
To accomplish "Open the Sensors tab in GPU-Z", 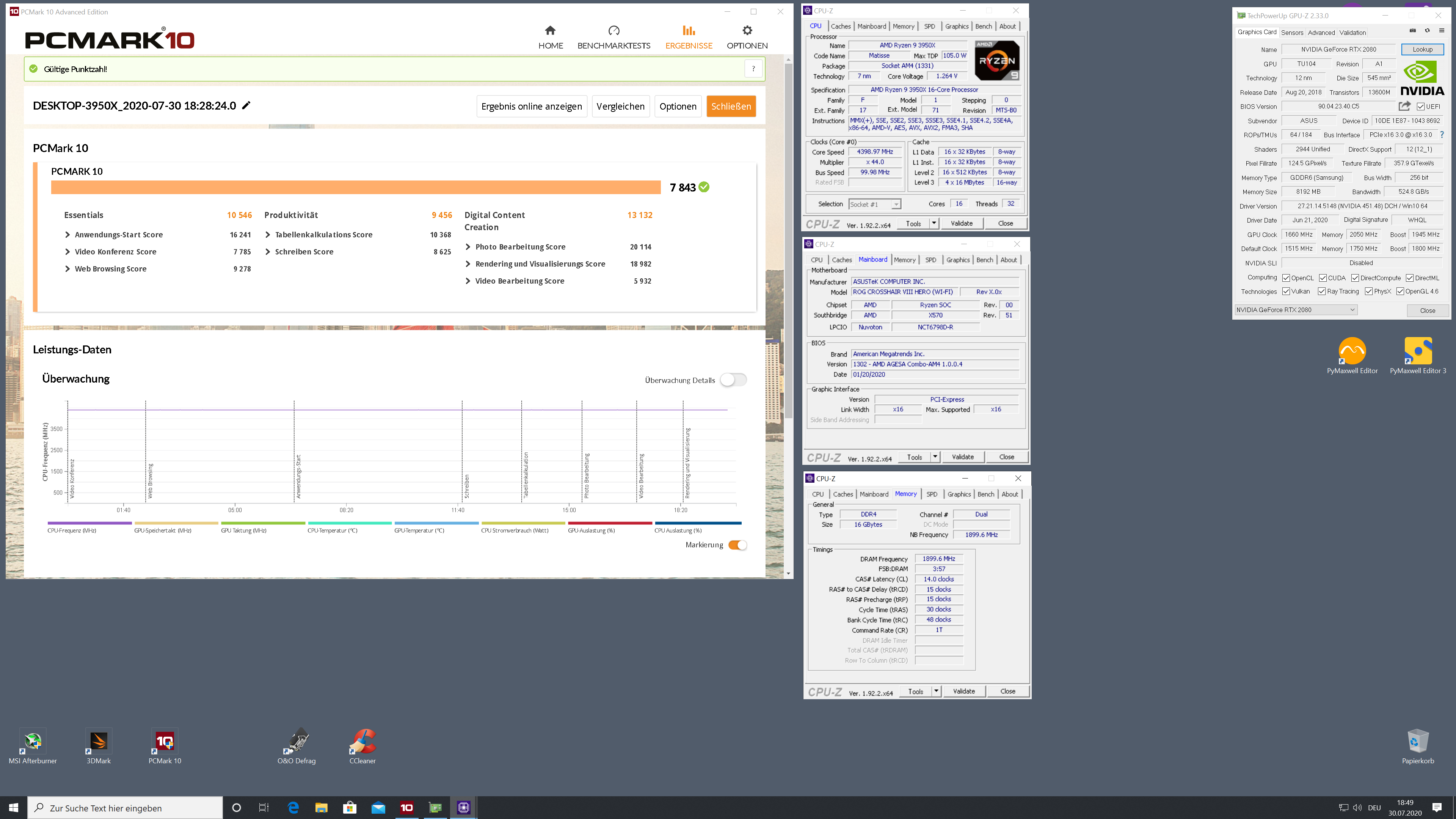I will coord(1291,32).
